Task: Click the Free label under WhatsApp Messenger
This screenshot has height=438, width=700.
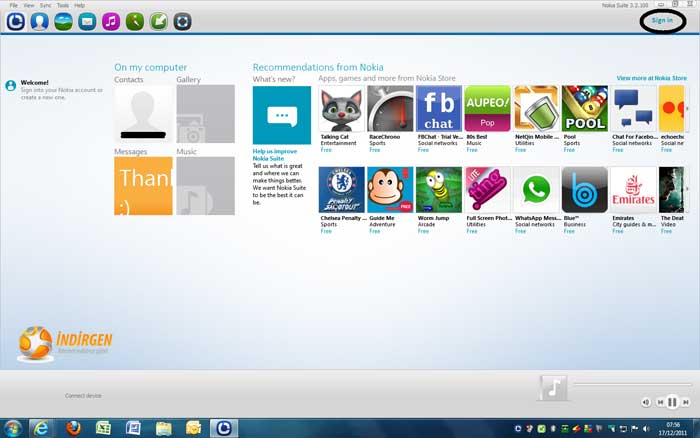Action: [521, 231]
